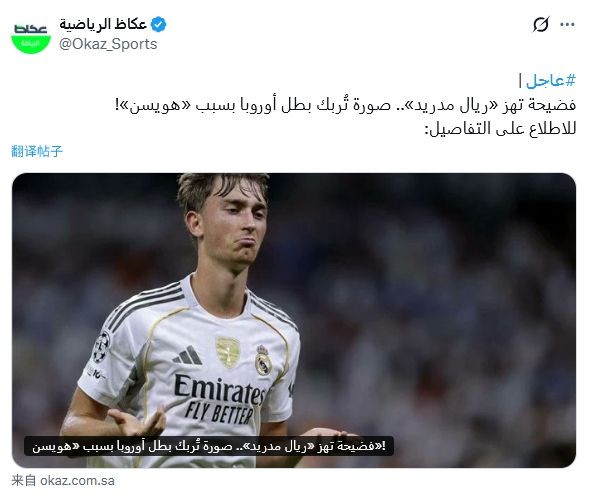This screenshot has height=501, width=592.
Task: Open the عكاظ الرياضية display name
Action: 103,24
